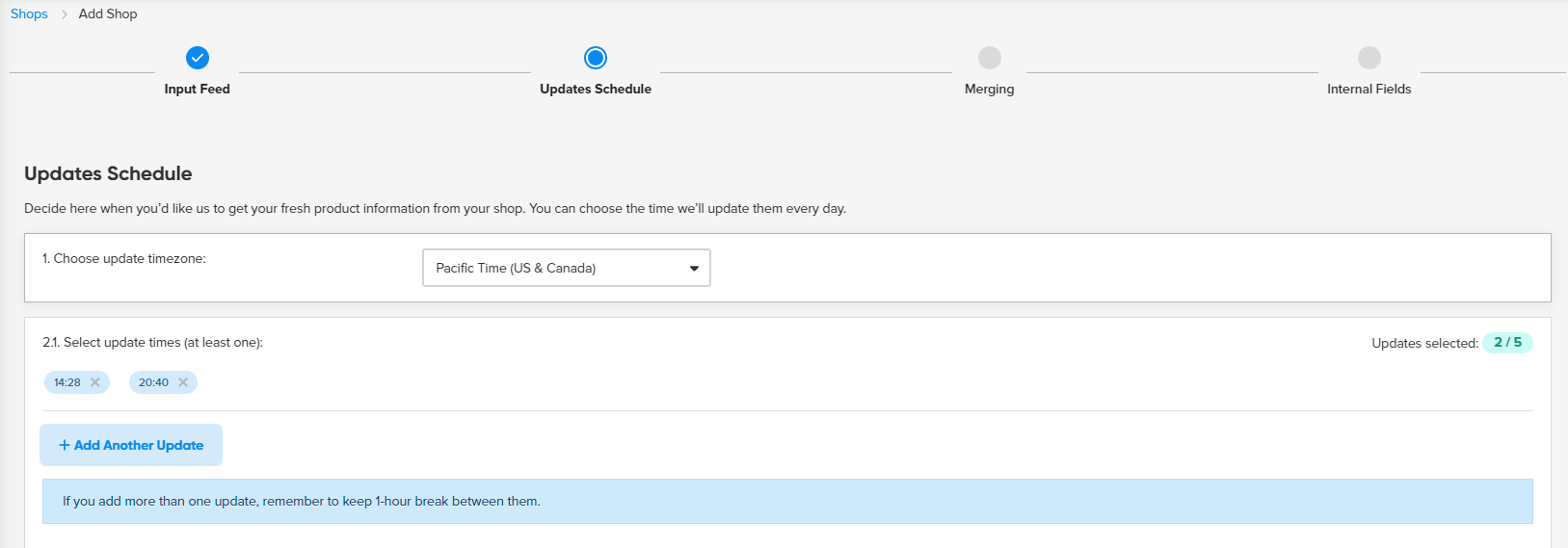
Task: Click the Updates selected label
Action: pyautogui.click(x=1424, y=343)
